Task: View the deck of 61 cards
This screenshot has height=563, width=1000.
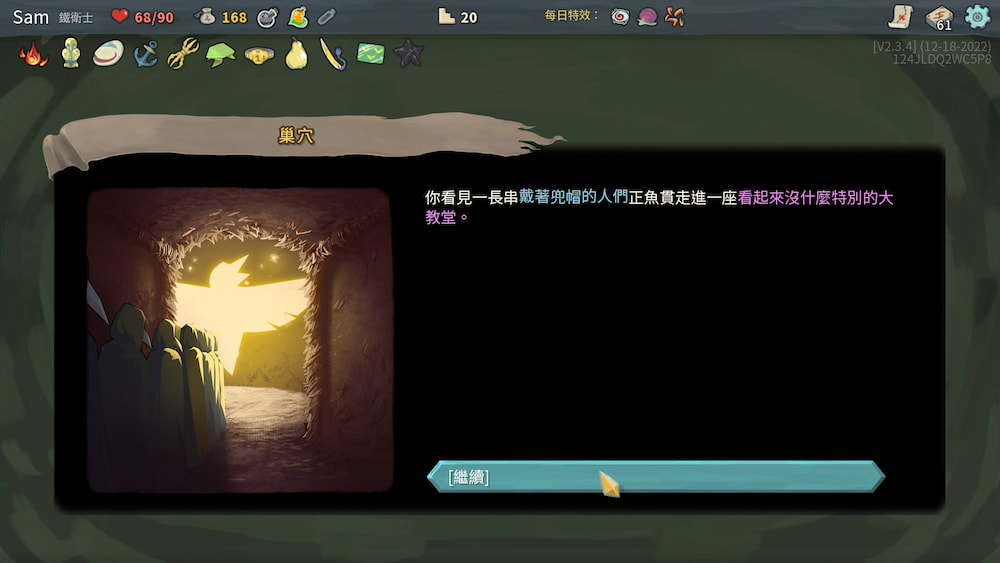Action: (939, 17)
